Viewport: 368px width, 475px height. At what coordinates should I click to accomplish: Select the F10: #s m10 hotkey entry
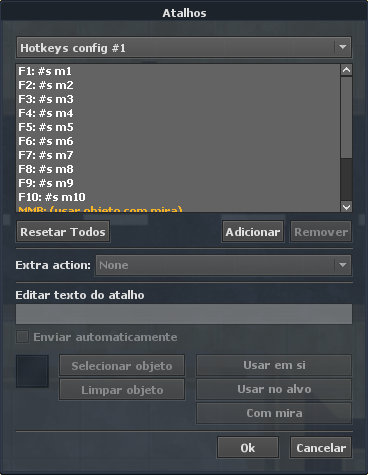[x=178, y=197]
